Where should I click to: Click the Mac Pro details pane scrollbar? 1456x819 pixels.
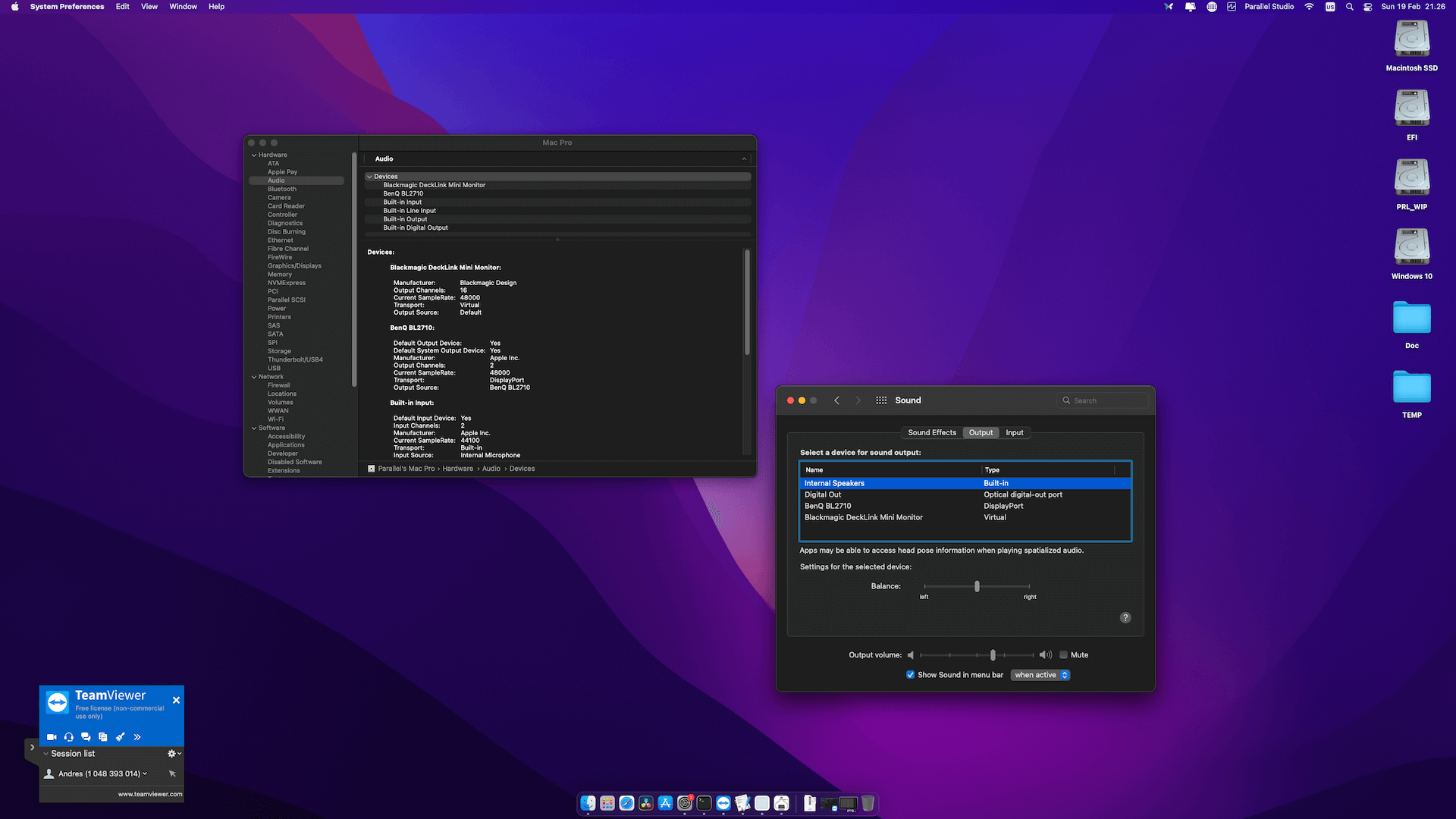click(x=747, y=302)
